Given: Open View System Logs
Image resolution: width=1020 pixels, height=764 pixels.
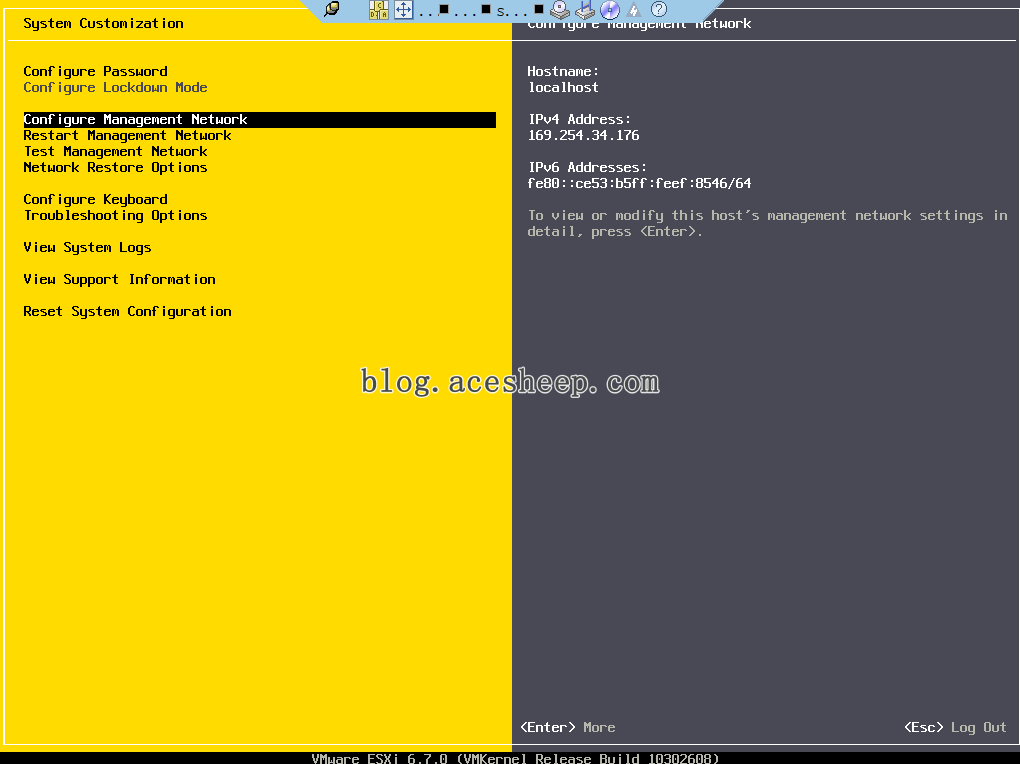Looking at the screenshot, I should click(87, 247).
